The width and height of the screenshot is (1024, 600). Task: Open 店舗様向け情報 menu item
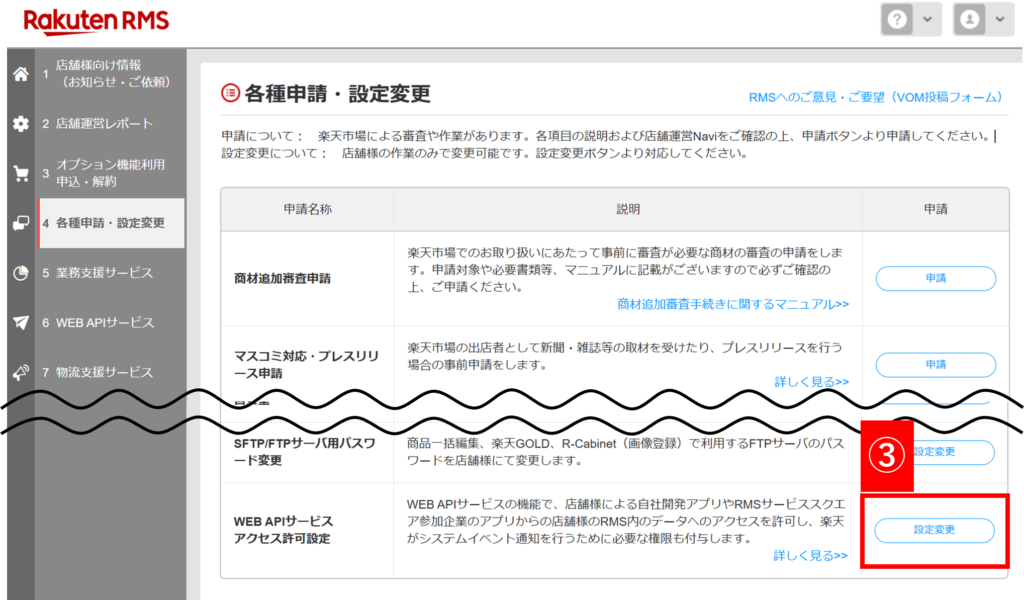coord(112,74)
